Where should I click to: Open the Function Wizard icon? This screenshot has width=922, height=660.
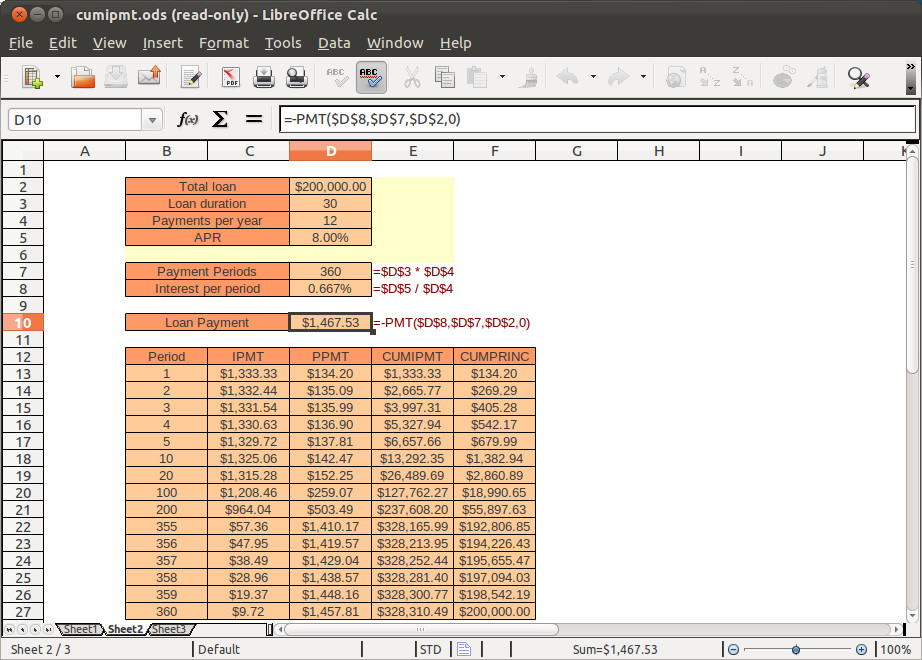coord(187,119)
